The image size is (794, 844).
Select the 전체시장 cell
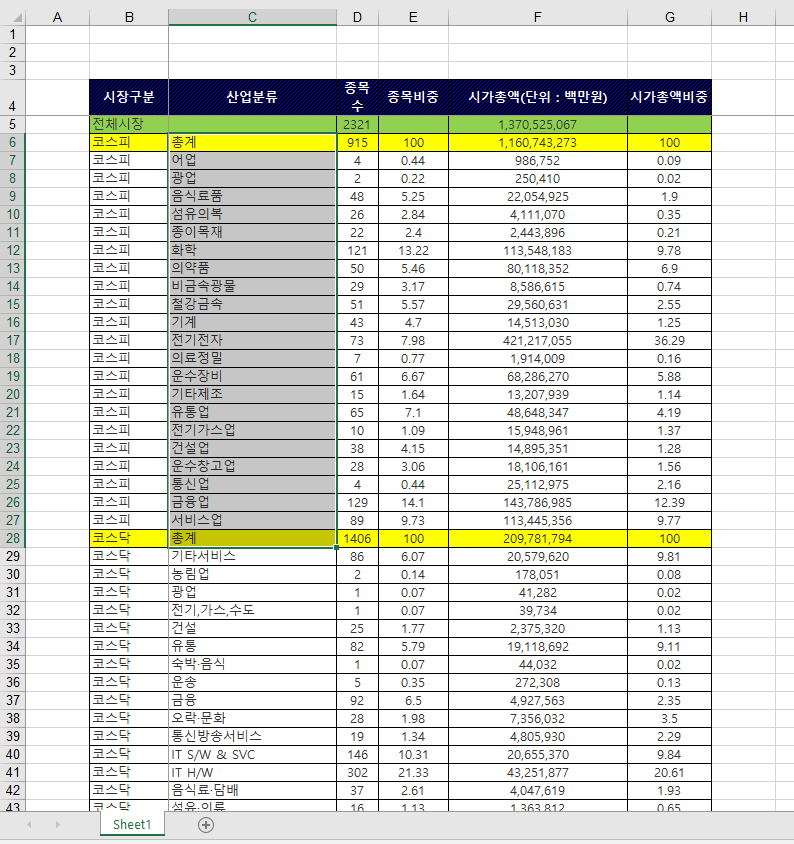(x=129, y=124)
